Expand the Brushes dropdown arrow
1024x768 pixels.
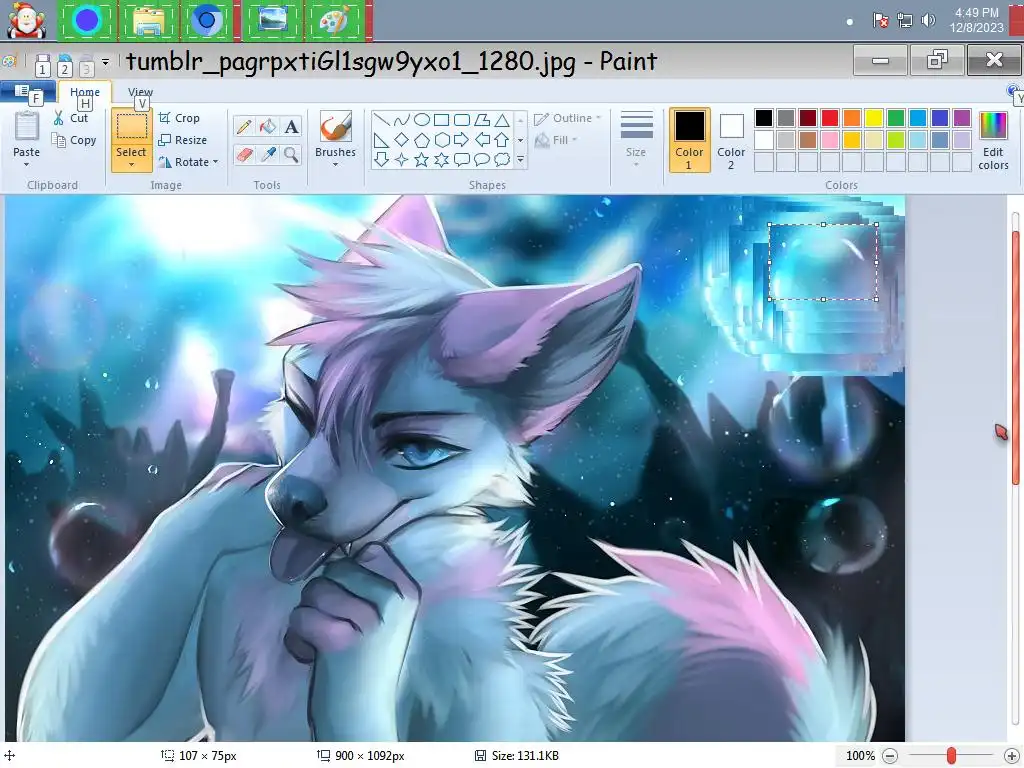tap(336, 165)
